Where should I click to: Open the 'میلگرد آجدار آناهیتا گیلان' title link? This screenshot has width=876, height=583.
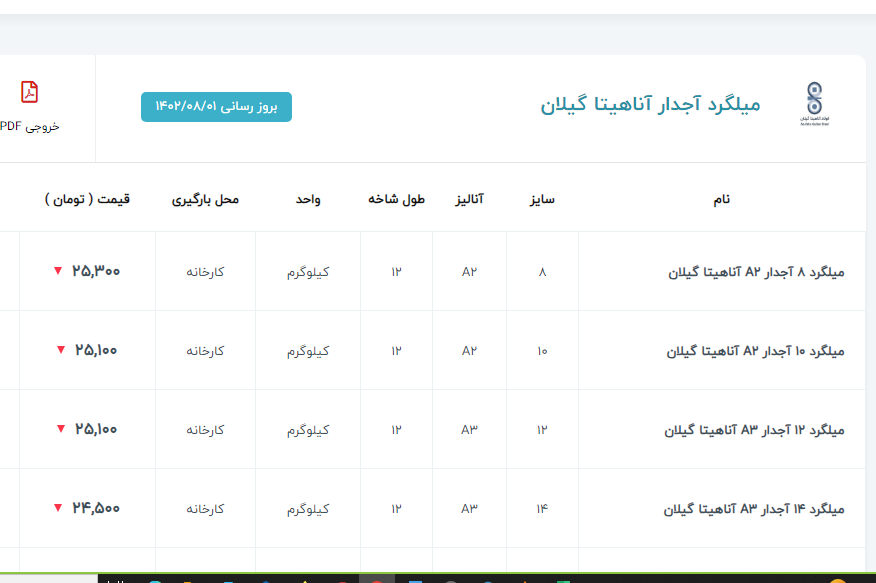[x=650, y=105]
